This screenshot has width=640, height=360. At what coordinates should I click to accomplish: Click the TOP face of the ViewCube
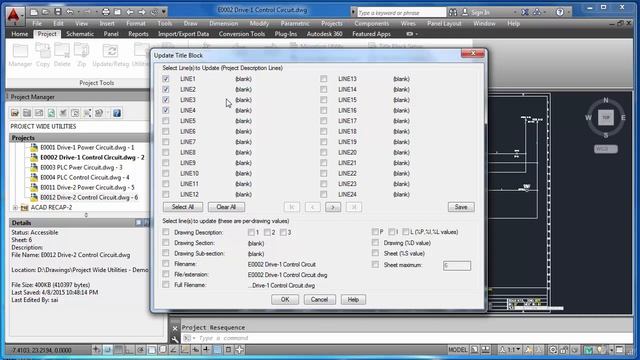click(x=606, y=118)
